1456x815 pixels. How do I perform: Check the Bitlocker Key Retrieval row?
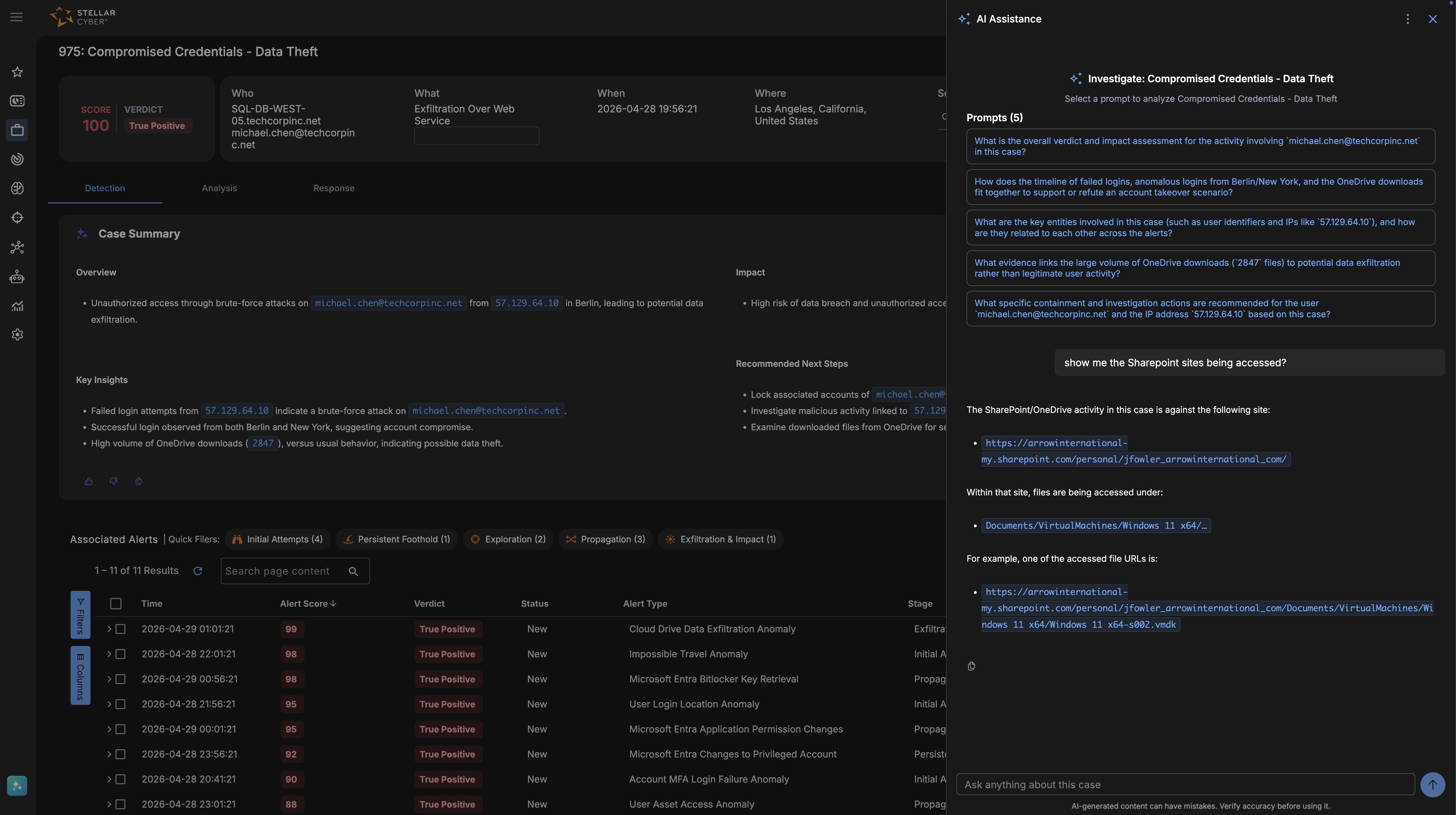click(120, 679)
